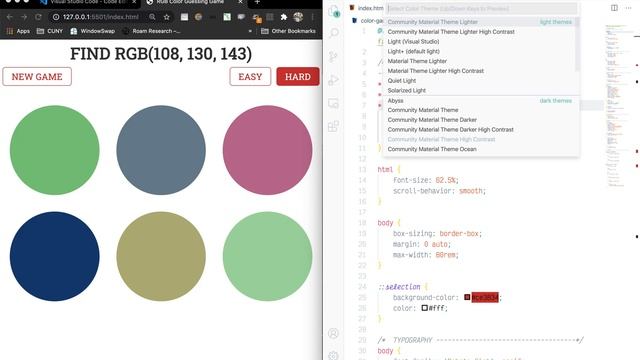This screenshot has width=640, height=360.
Task: Choose the Light (Visual Studio) theme
Action: (480, 42)
